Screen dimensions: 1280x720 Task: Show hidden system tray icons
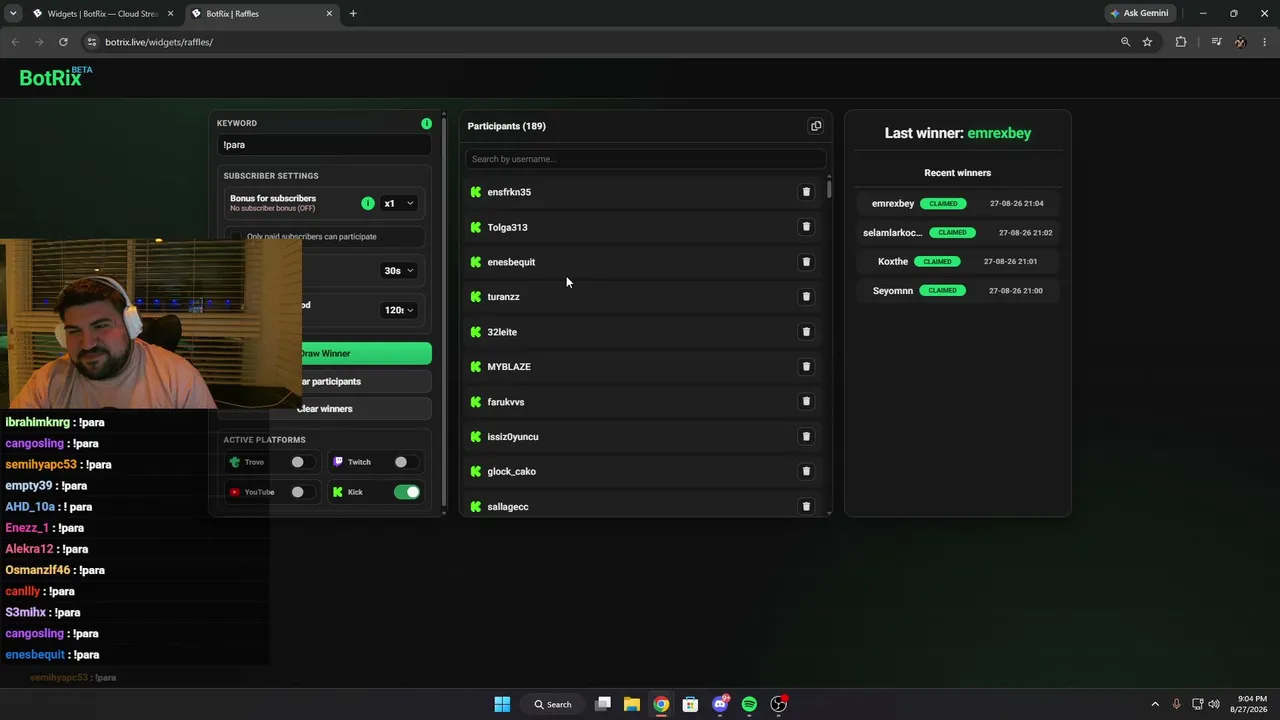(1155, 704)
